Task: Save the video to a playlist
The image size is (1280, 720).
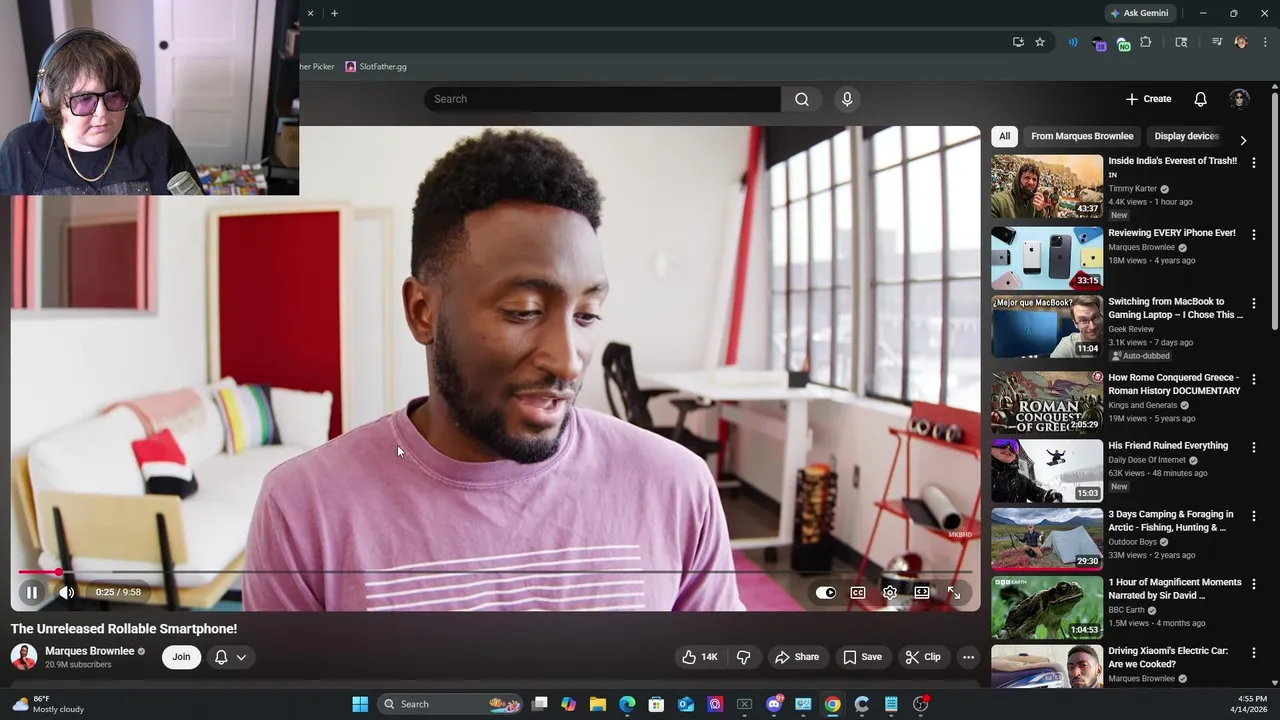Action: 862,657
